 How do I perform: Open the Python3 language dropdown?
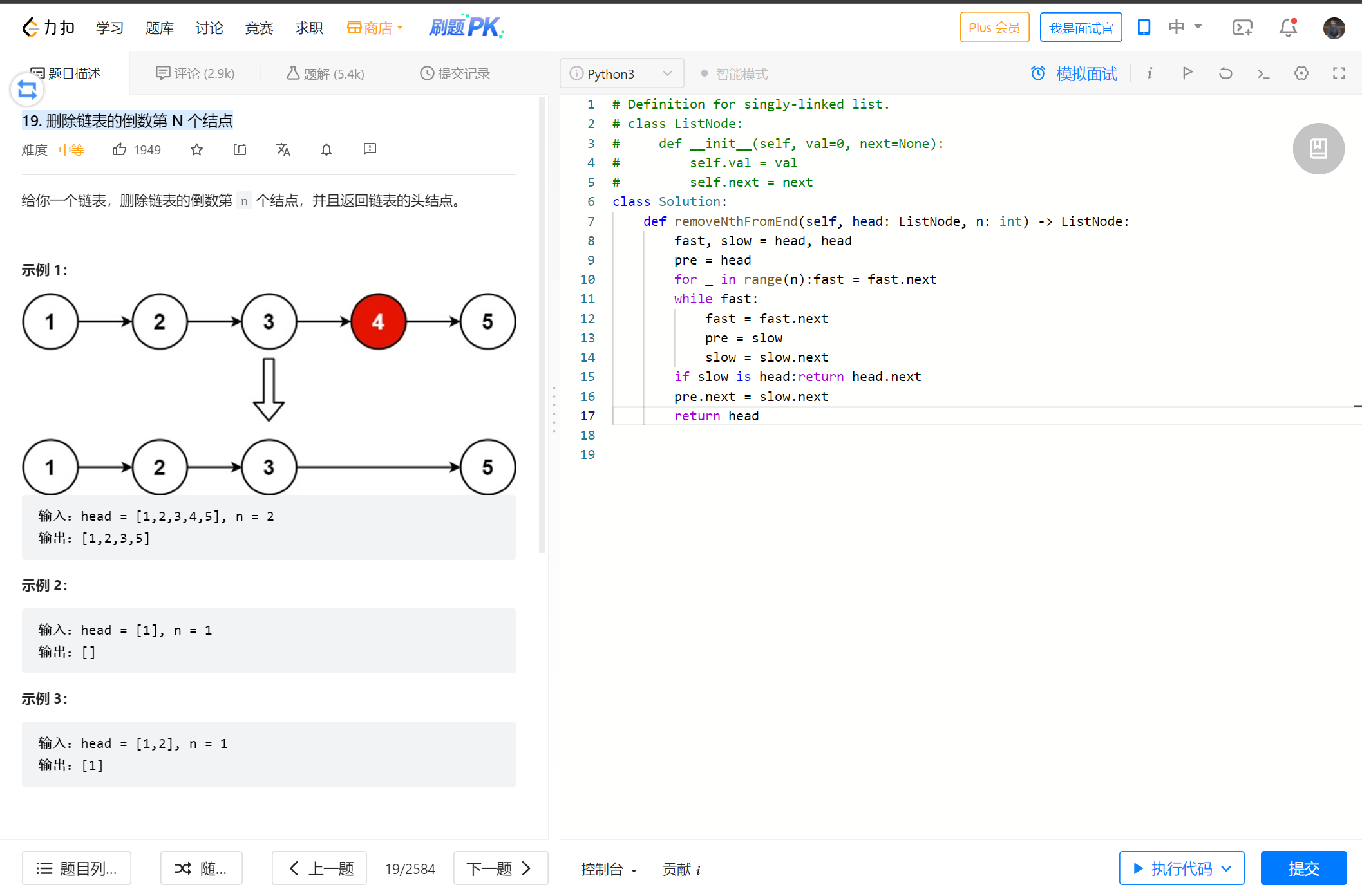(x=621, y=74)
